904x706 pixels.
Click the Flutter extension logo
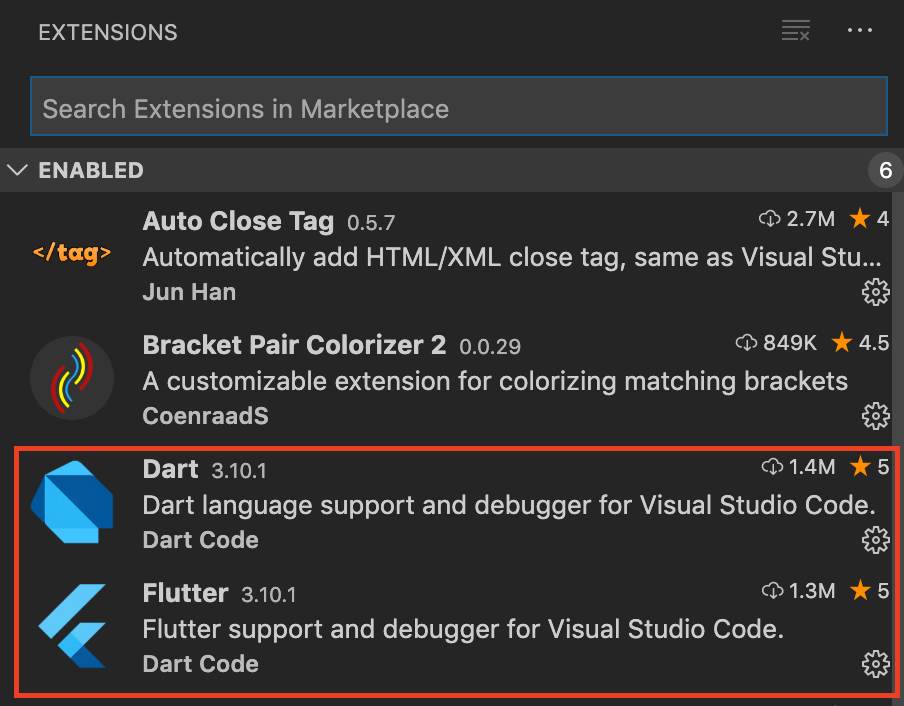pyautogui.click(x=71, y=625)
